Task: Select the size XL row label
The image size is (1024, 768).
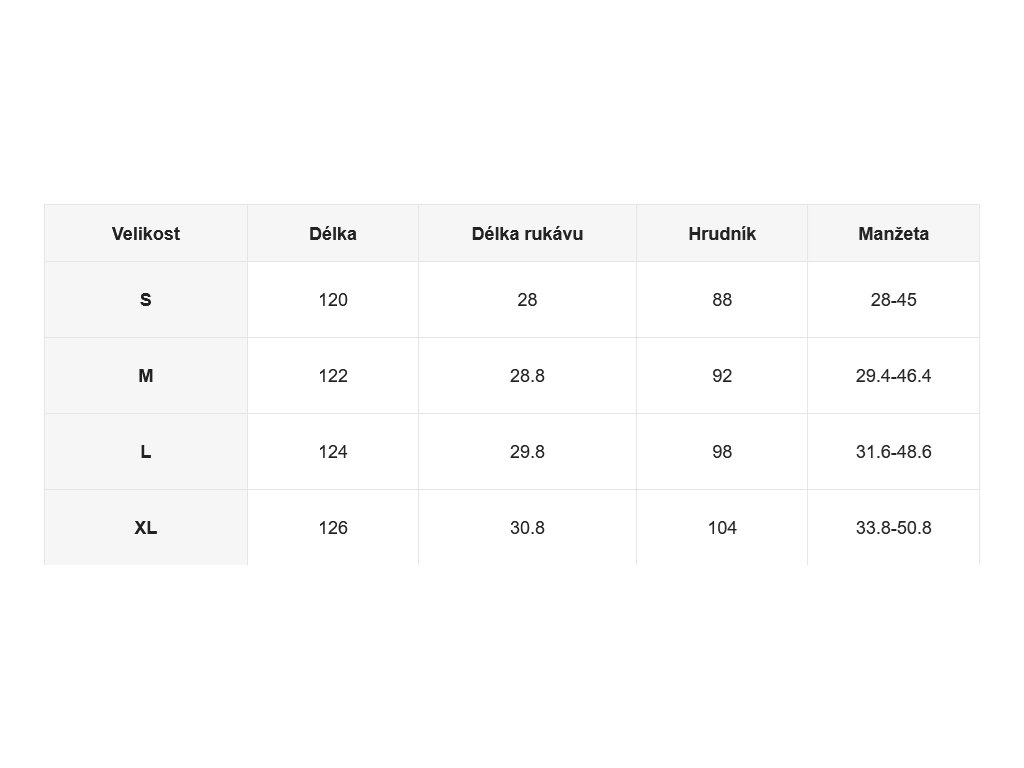Action: (x=146, y=528)
